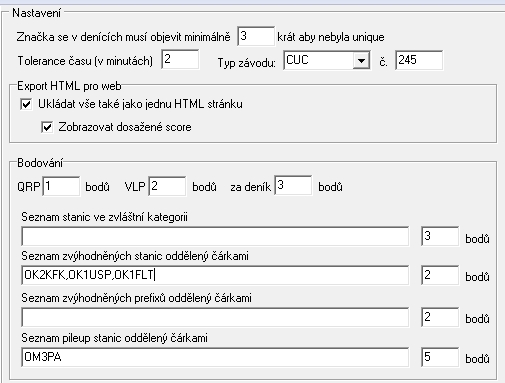The width and height of the screenshot is (505, 383).
Task: Open the 'Typ závodu' CUC dropdown arrow
Action: 361,61
